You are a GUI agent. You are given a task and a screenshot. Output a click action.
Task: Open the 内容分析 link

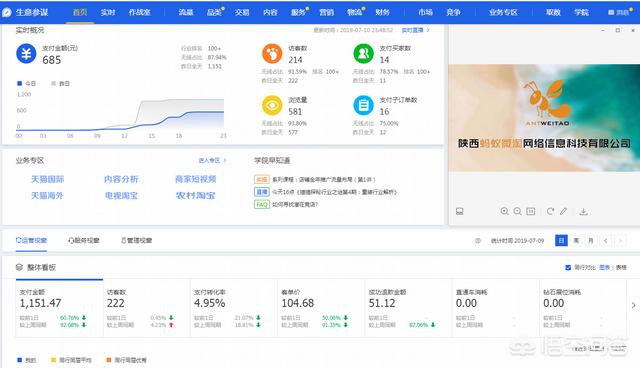(121, 179)
